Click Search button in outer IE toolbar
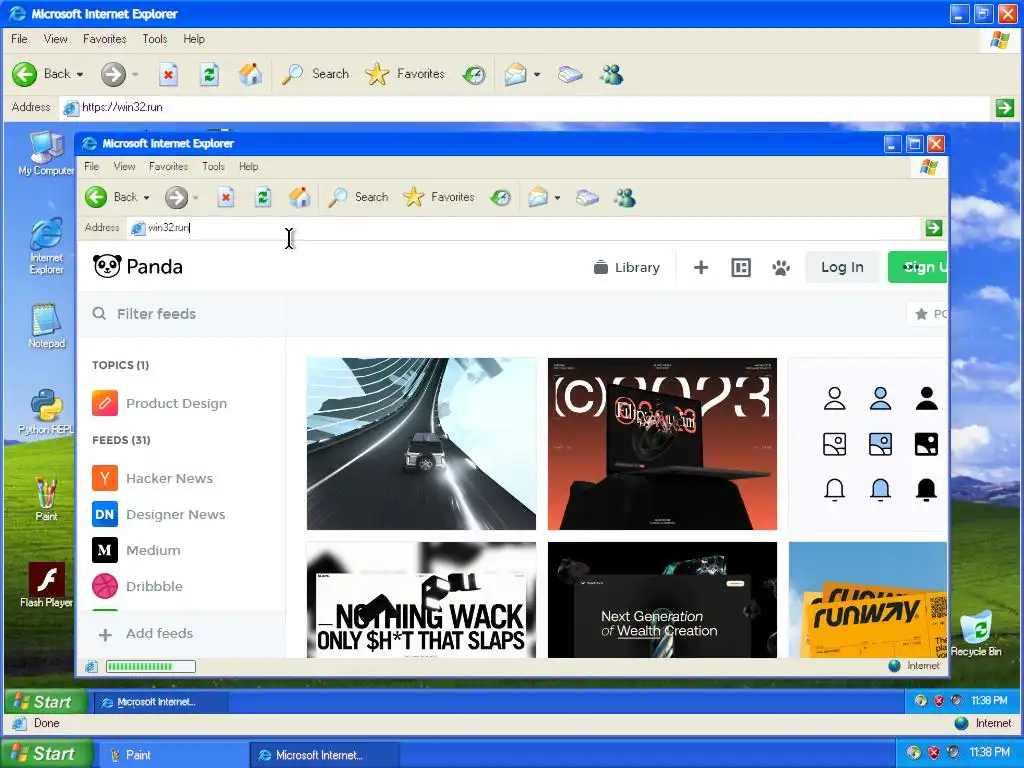 pos(315,74)
